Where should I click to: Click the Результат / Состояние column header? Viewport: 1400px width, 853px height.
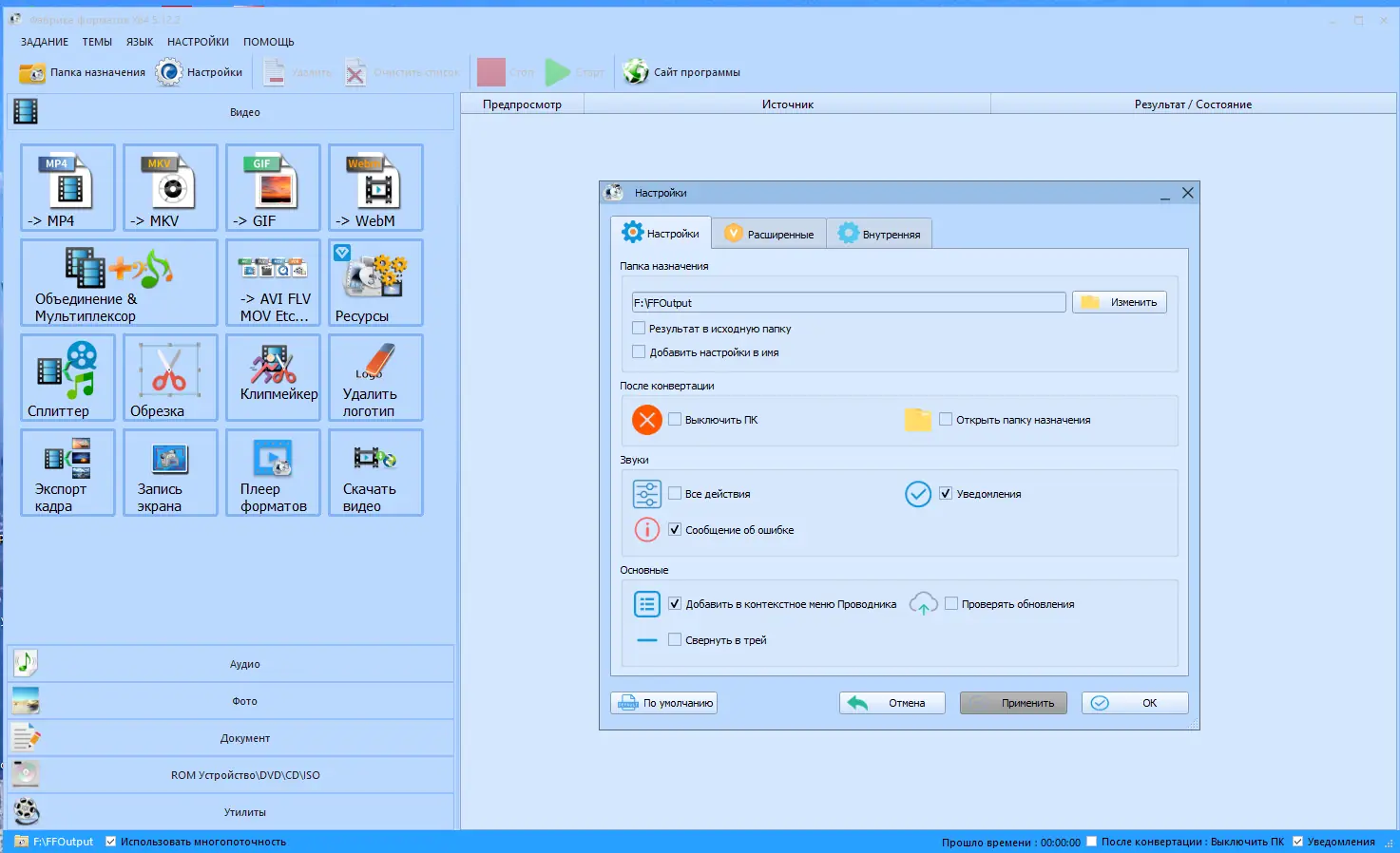tap(1193, 104)
